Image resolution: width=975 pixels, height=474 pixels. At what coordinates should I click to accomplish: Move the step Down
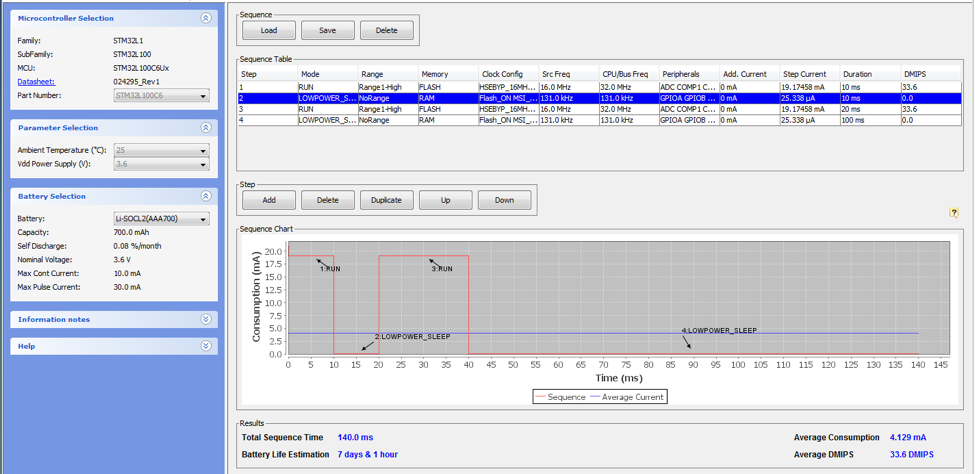504,200
